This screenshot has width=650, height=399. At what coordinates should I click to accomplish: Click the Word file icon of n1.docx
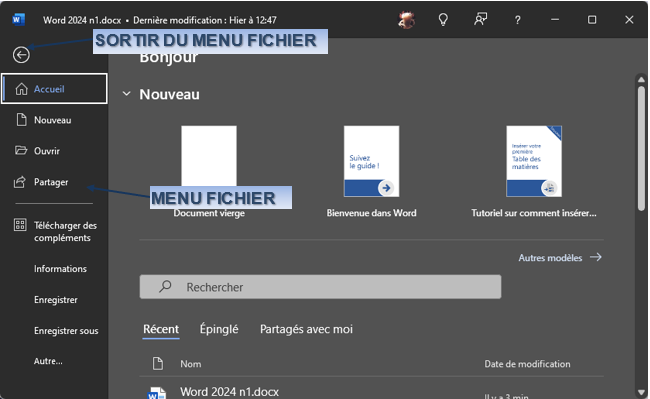(157, 393)
